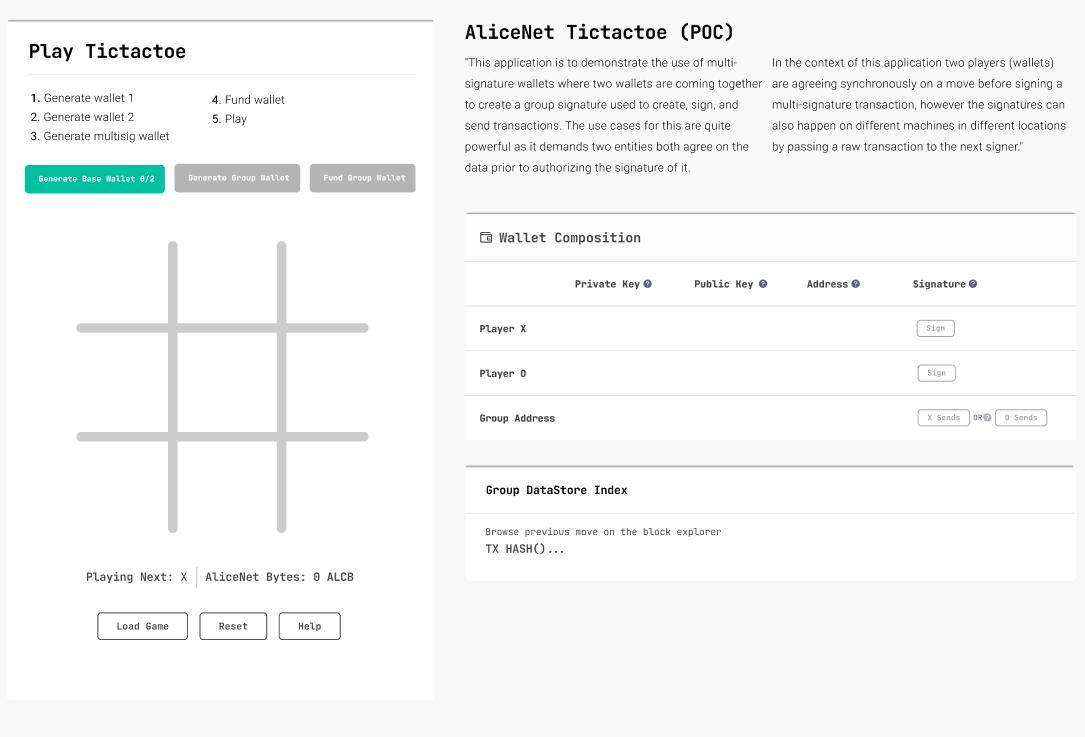Open the Private Key help tooltip
Screen dimensions: 1085x737
point(648,283)
